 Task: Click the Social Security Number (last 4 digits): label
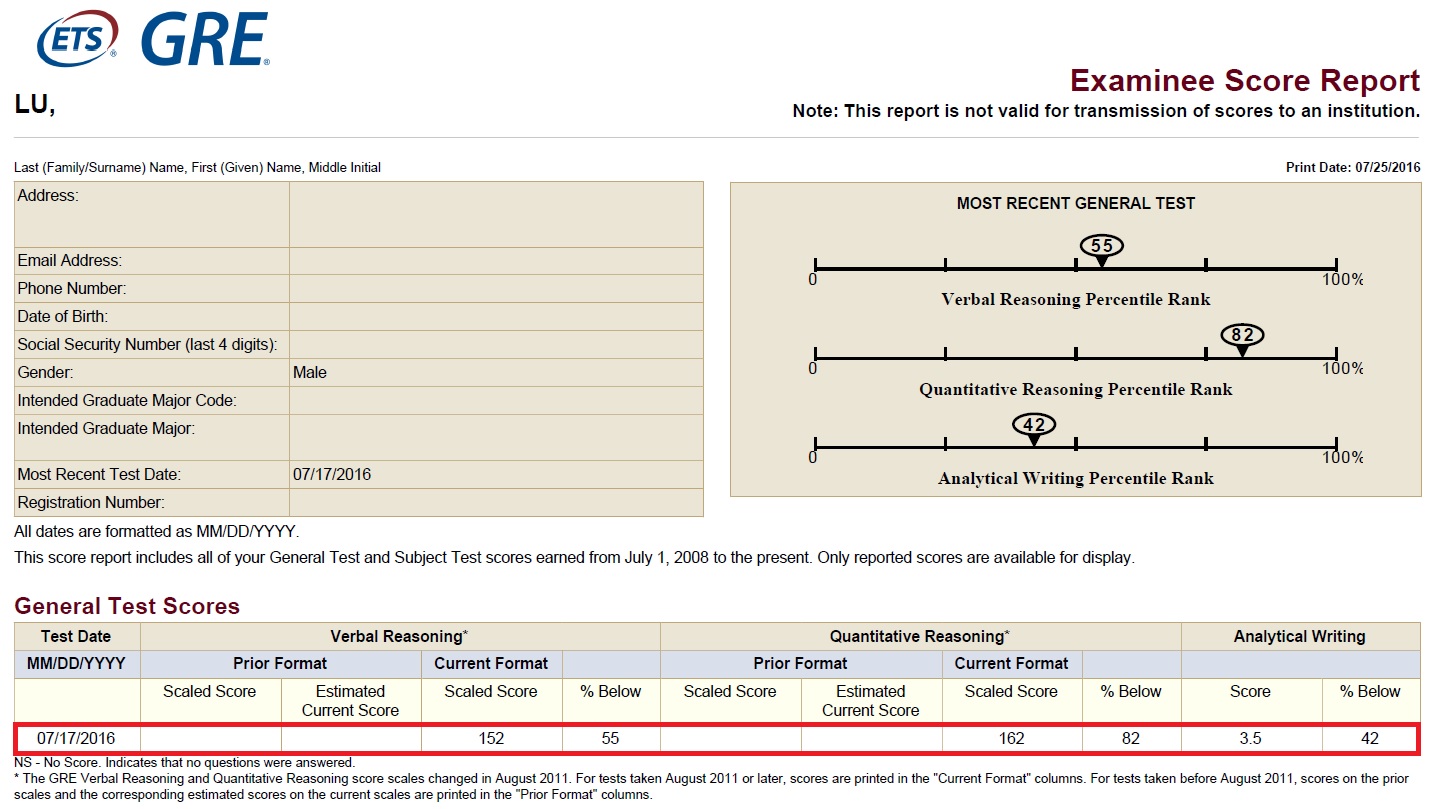147,345
